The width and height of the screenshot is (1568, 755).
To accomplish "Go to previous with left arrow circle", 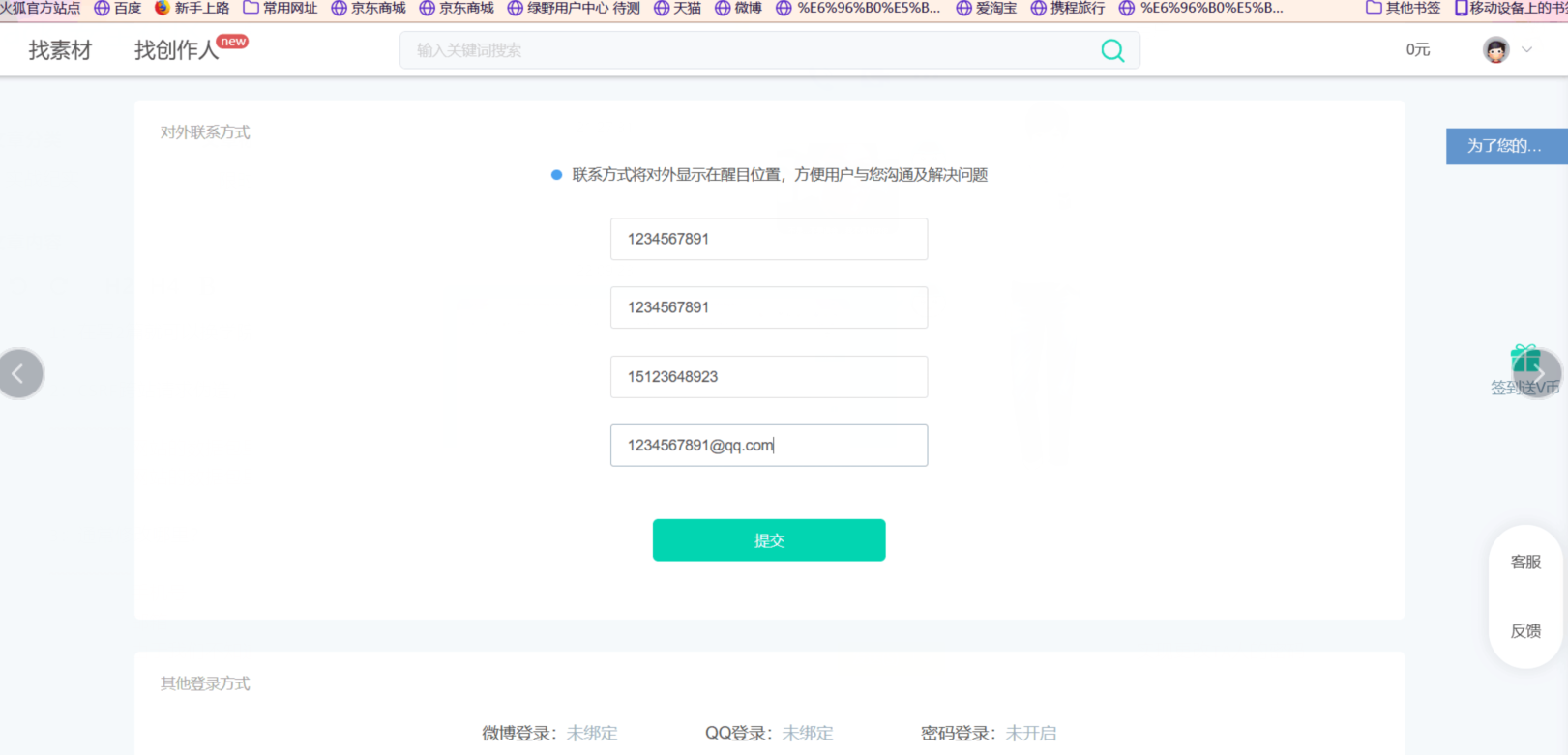I will coord(19,373).
